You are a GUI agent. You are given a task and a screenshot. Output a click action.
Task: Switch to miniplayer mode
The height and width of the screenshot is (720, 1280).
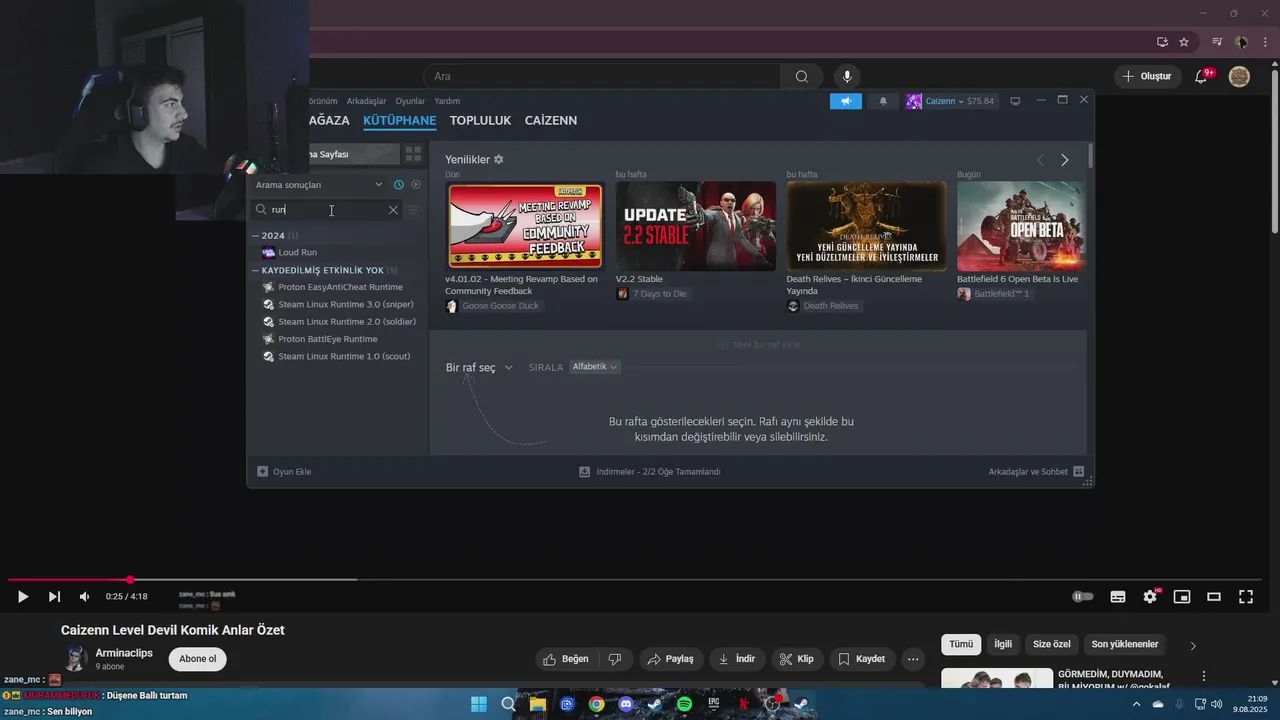coord(1182,597)
